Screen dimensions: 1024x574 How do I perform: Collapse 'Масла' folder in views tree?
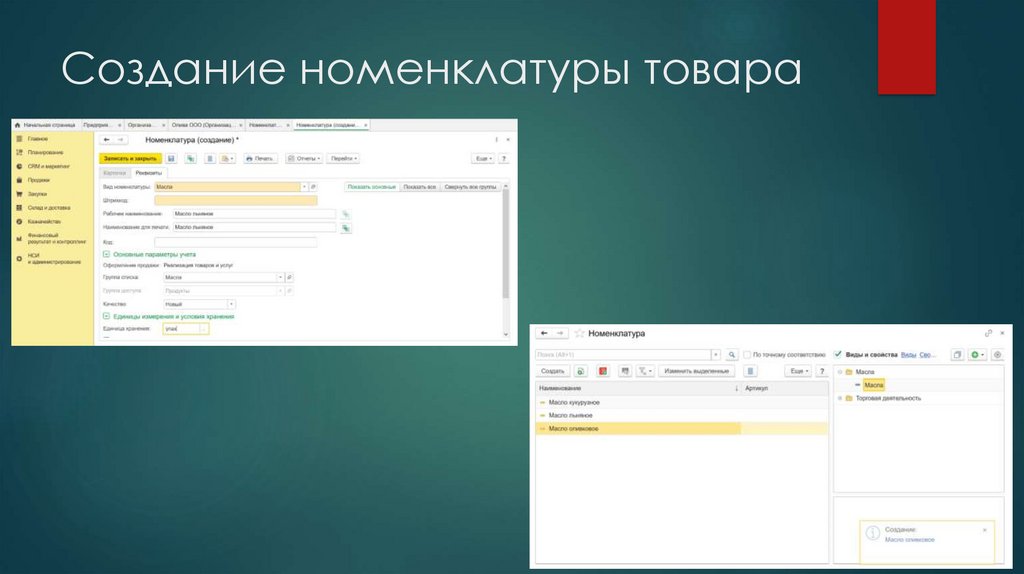tap(840, 372)
